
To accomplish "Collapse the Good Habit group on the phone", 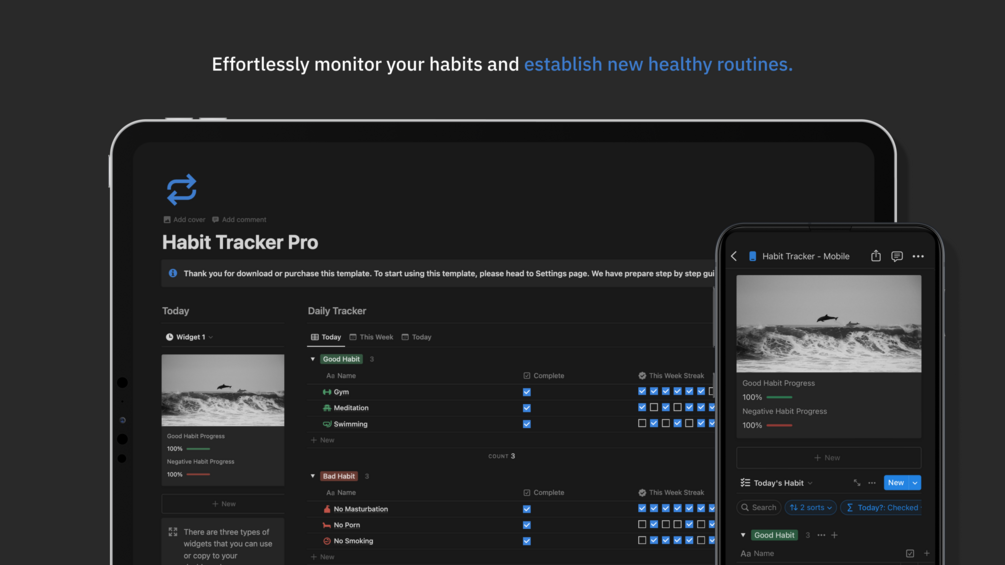I will [743, 535].
